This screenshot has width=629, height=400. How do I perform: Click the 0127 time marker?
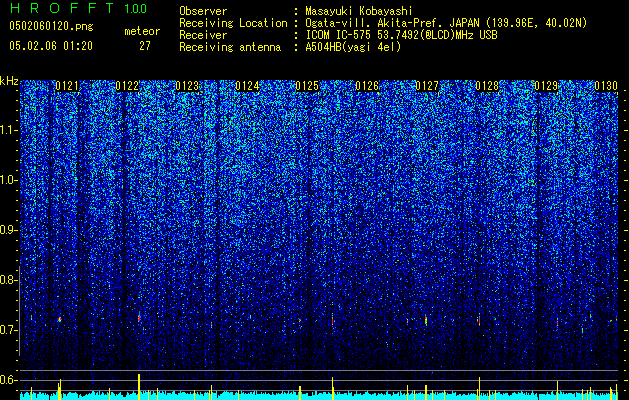pyautogui.click(x=427, y=86)
